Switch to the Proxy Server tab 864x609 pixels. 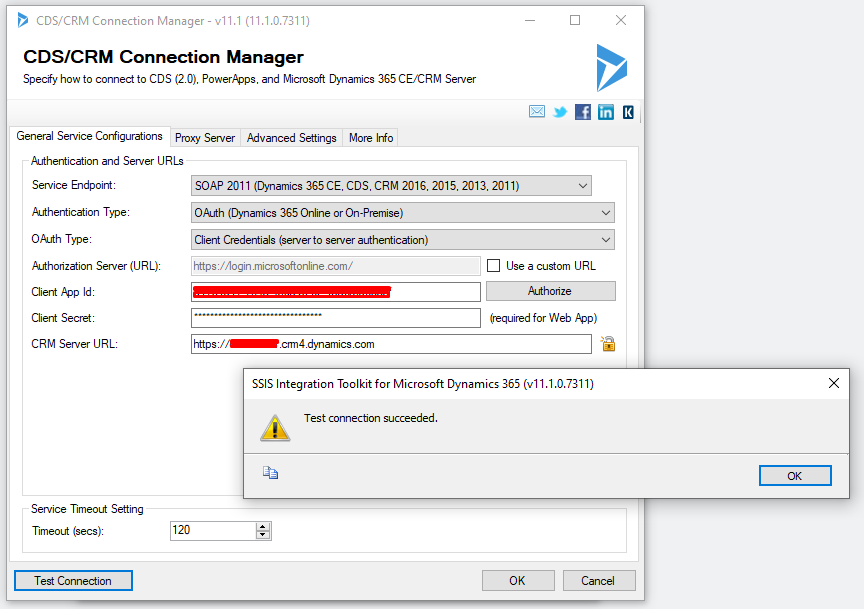pyautogui.click(x=205, y=138)
